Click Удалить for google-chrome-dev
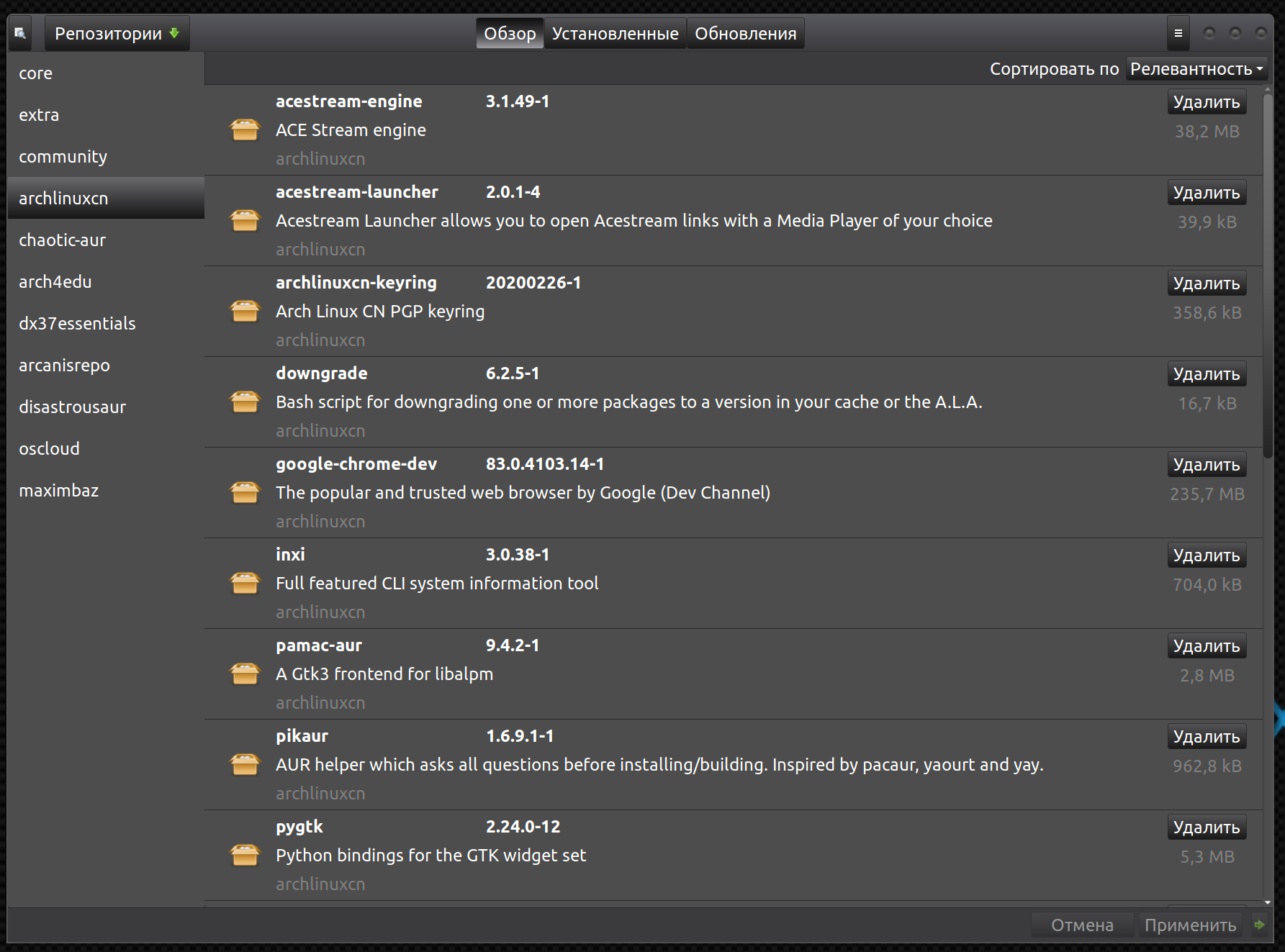The height and width of the screenshot is (952, 1285). [1207, 465]
